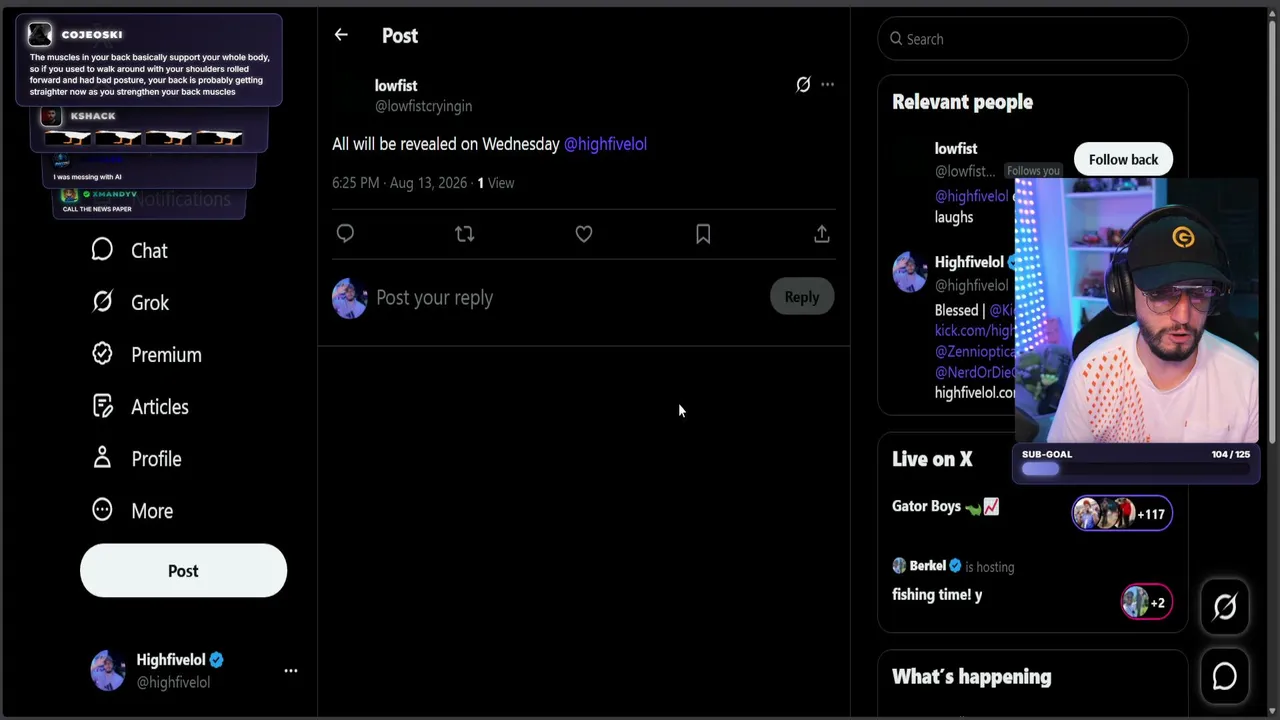This screenshot has height=720, width=1280.
Task: Open account switcher dots next to Highfivelol
Action: point(290,671)
